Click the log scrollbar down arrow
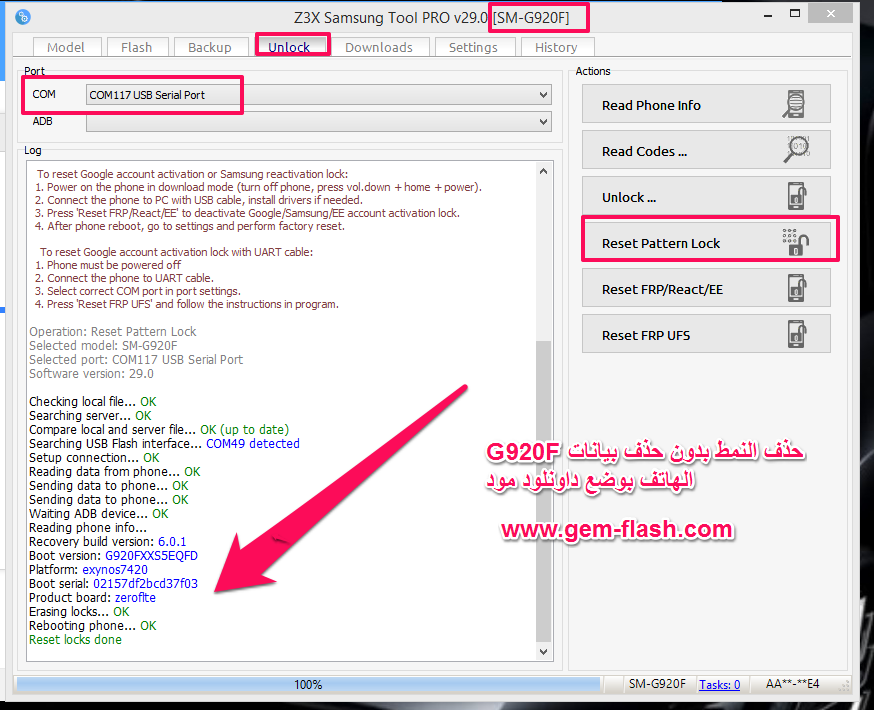The width and height of the screenshot is (874, 710). click(x=543, y=651)
